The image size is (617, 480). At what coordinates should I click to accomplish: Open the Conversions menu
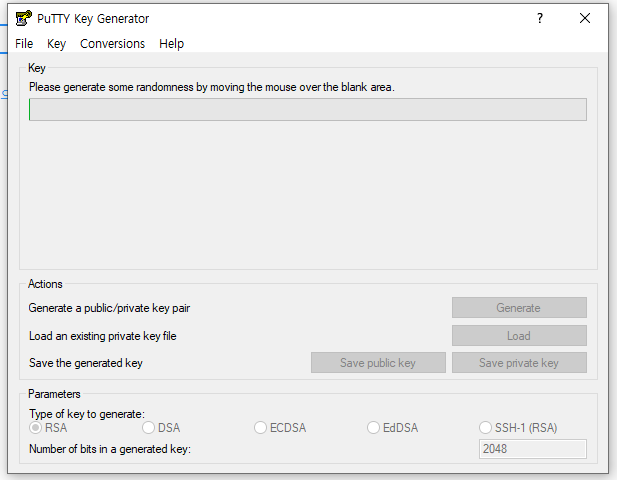[113, 44]
